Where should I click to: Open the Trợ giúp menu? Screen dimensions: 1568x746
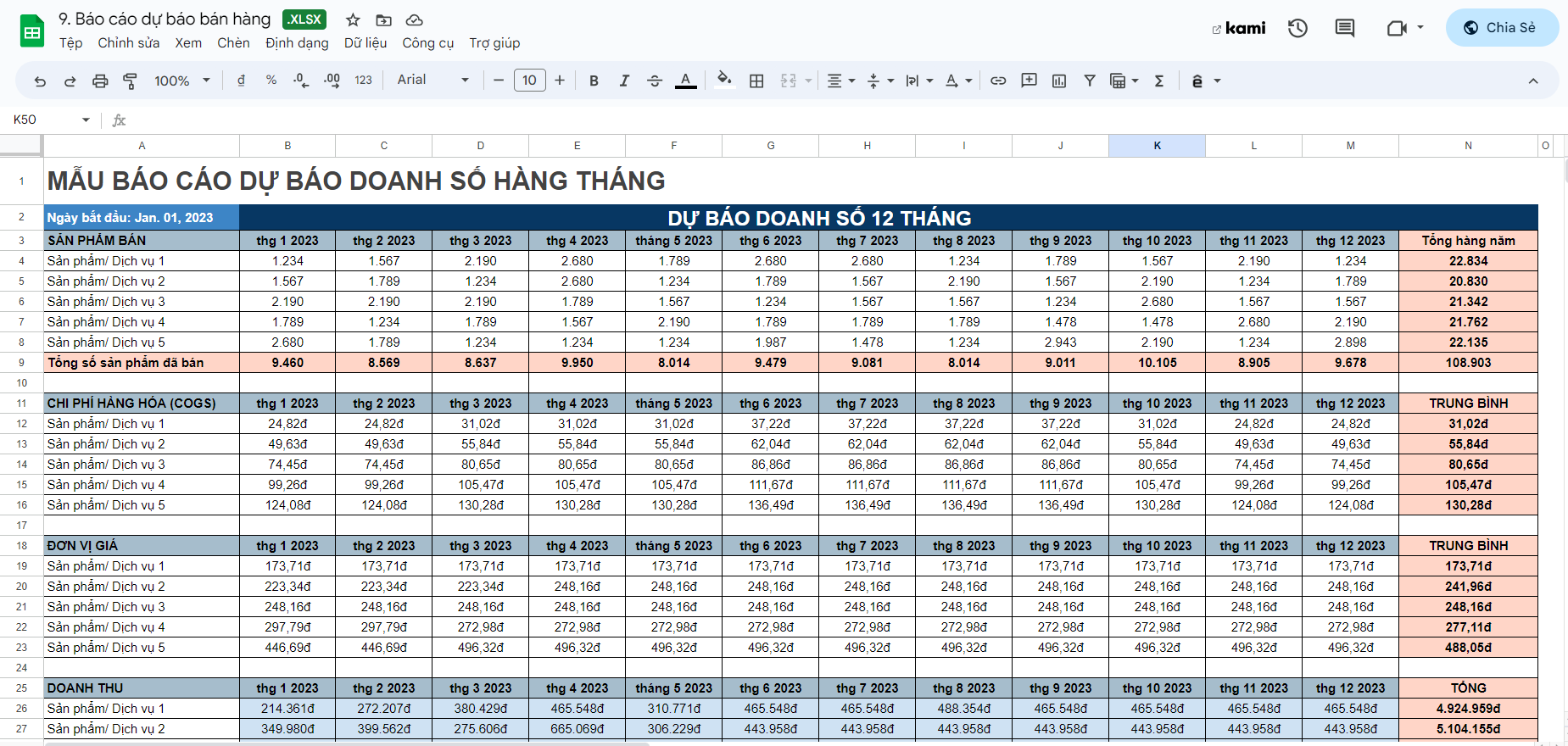pos(494,42)
